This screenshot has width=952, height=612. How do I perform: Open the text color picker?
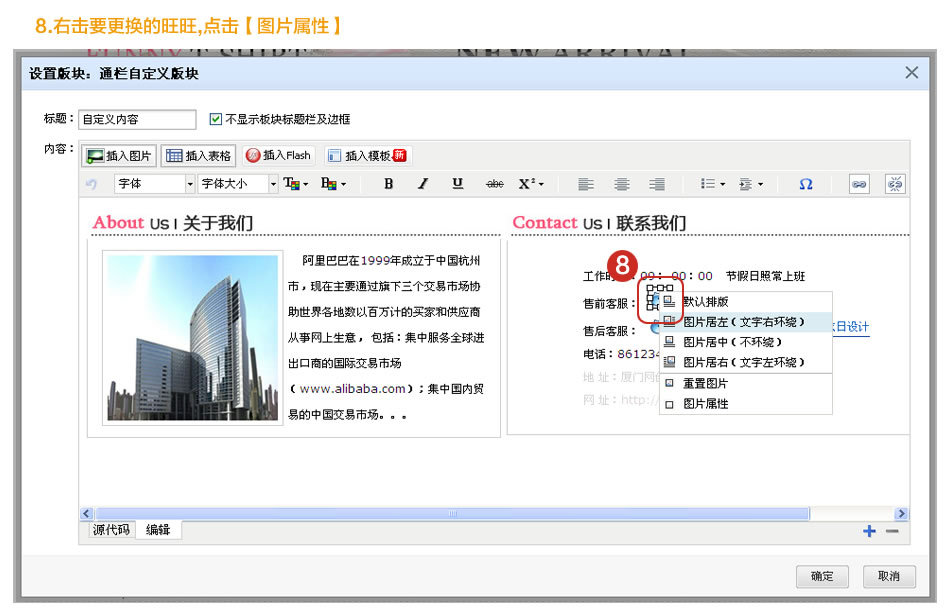coord(296,184)
